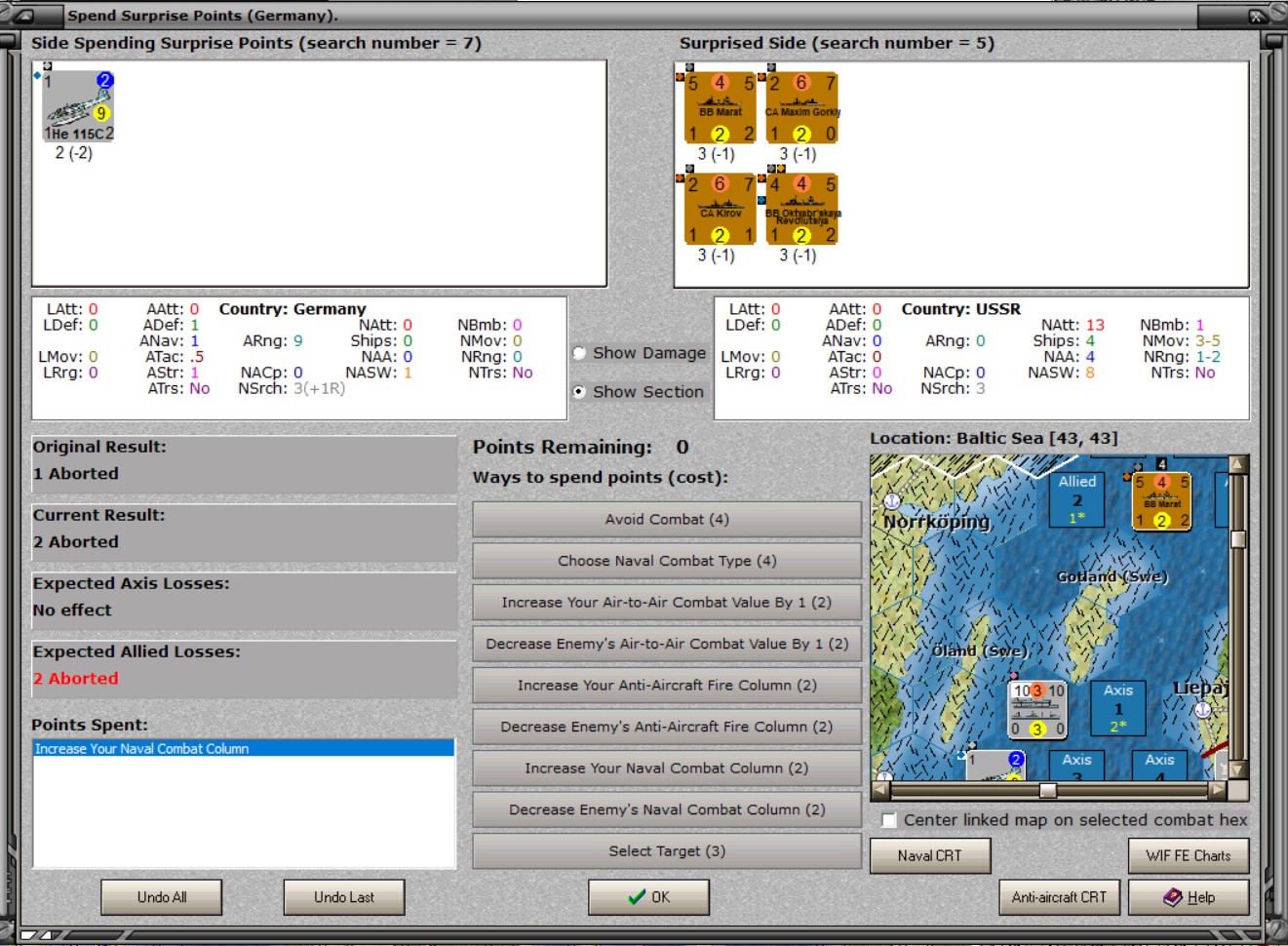Click the Öland (Swe) island label on map
1288x946 pixels.
click(979, 650)
